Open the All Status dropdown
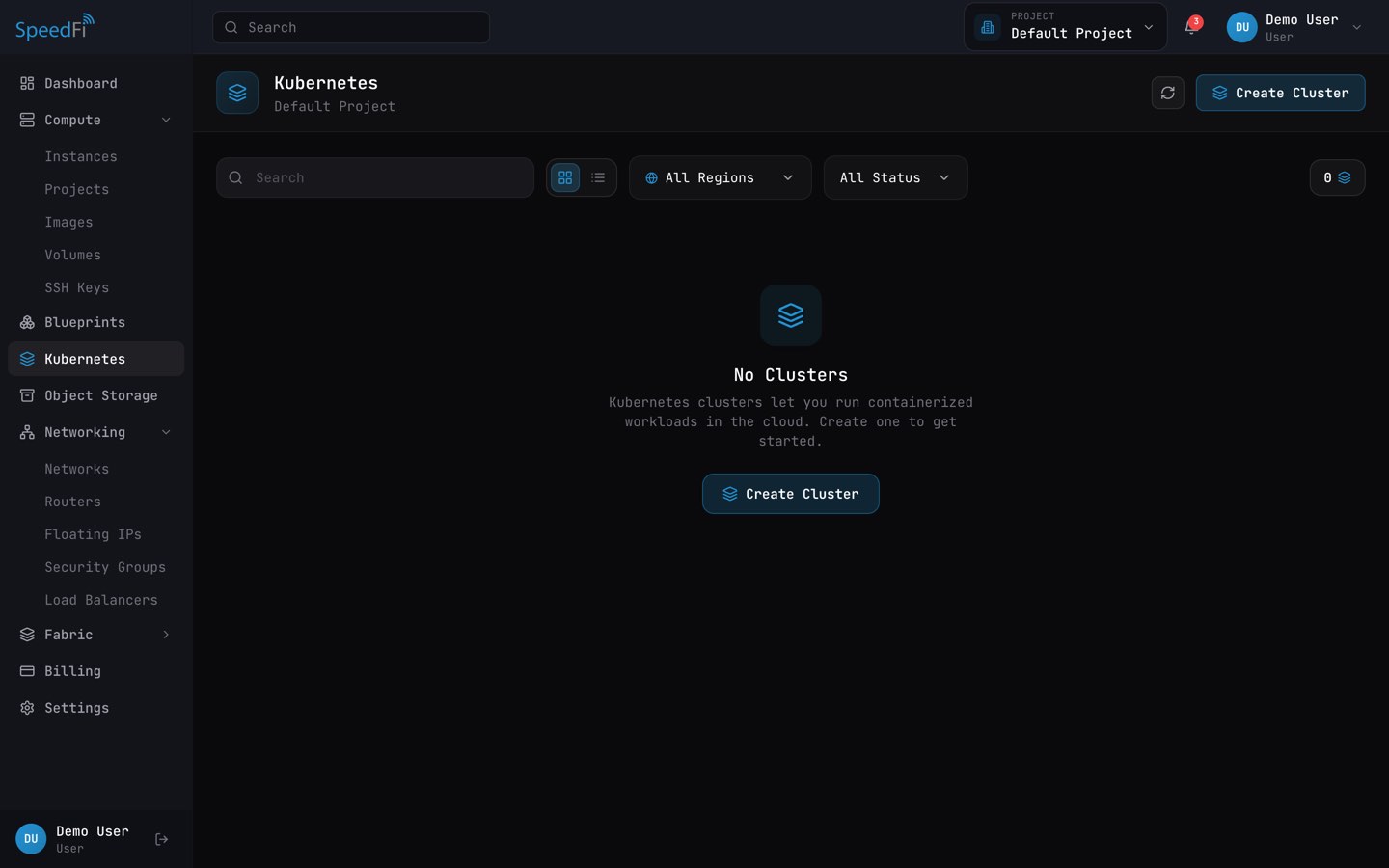Image resolution: width=1389 pixels, height=868 pixels. (x=895, y=177)
